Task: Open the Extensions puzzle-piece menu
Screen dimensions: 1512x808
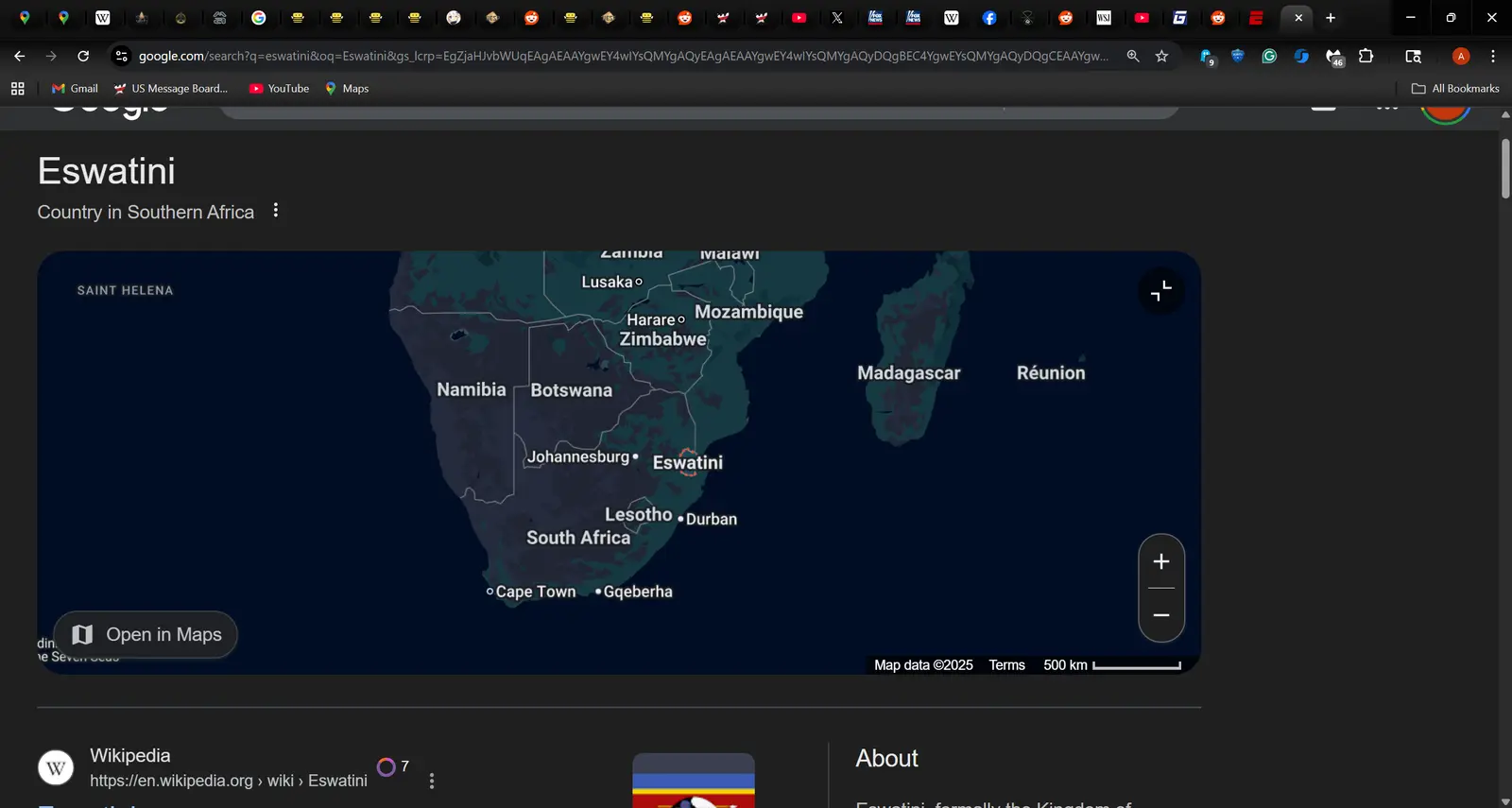Action: click(1366, 57)
